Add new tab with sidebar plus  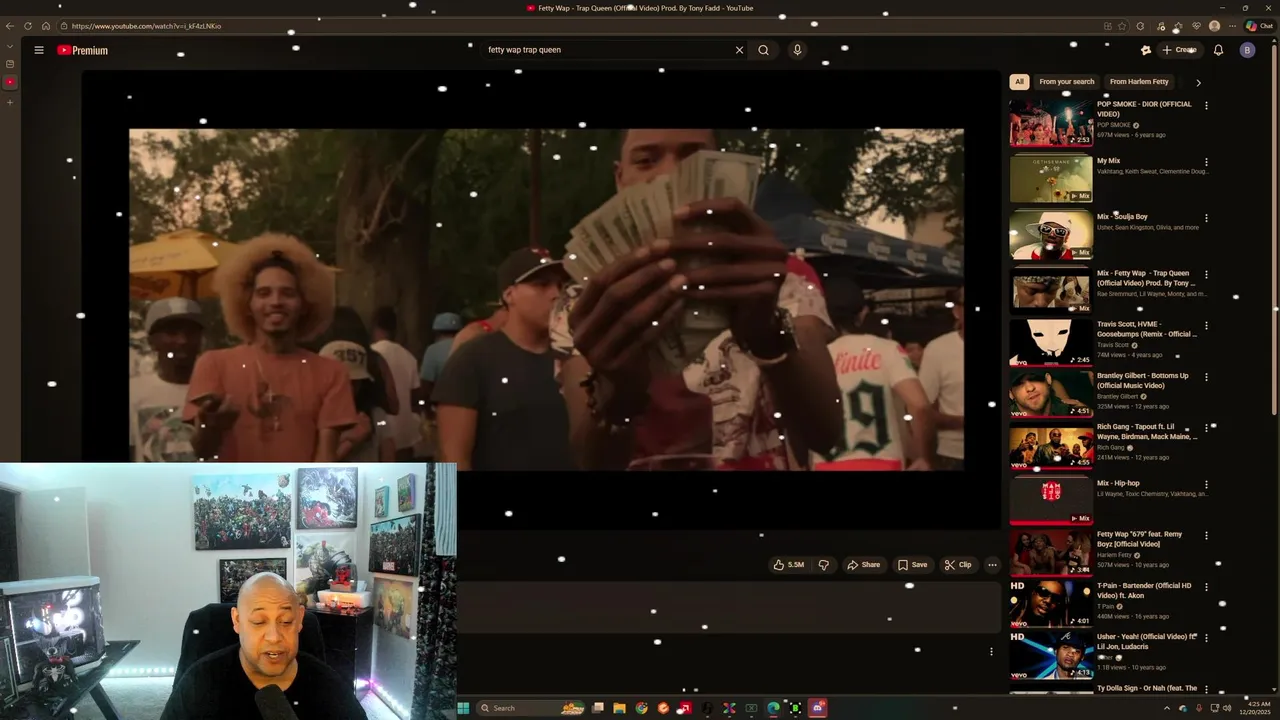click(x=10, y=102)
